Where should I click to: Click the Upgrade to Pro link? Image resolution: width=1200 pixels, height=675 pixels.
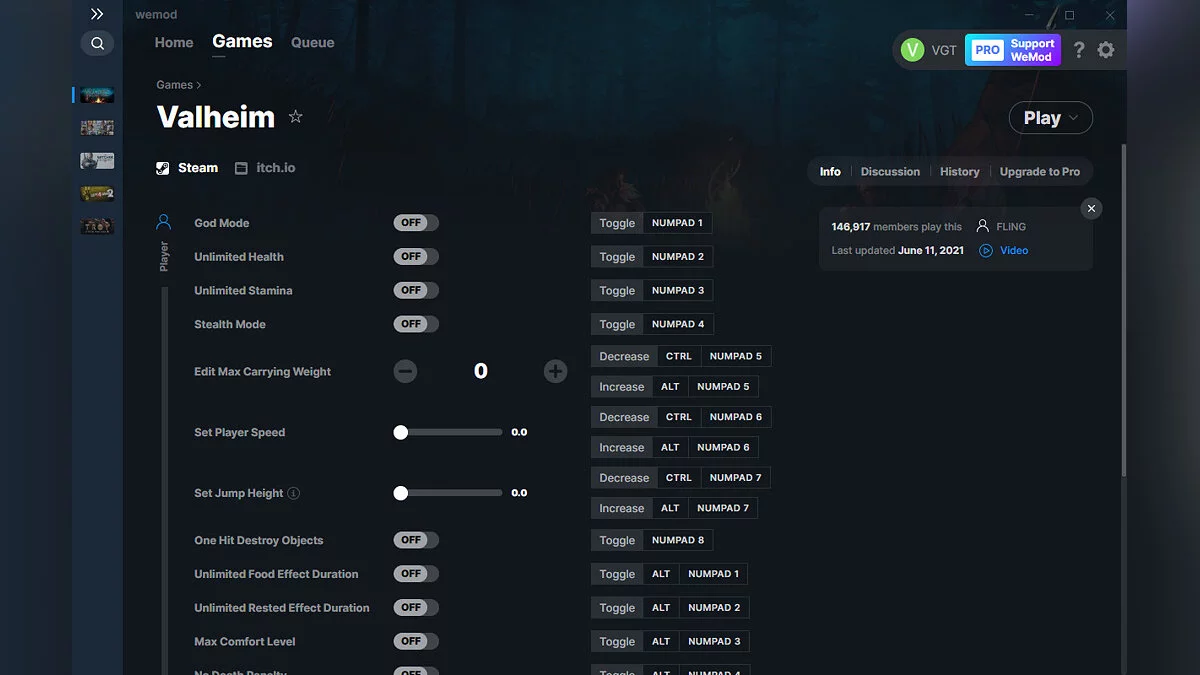click(1040, 171)
